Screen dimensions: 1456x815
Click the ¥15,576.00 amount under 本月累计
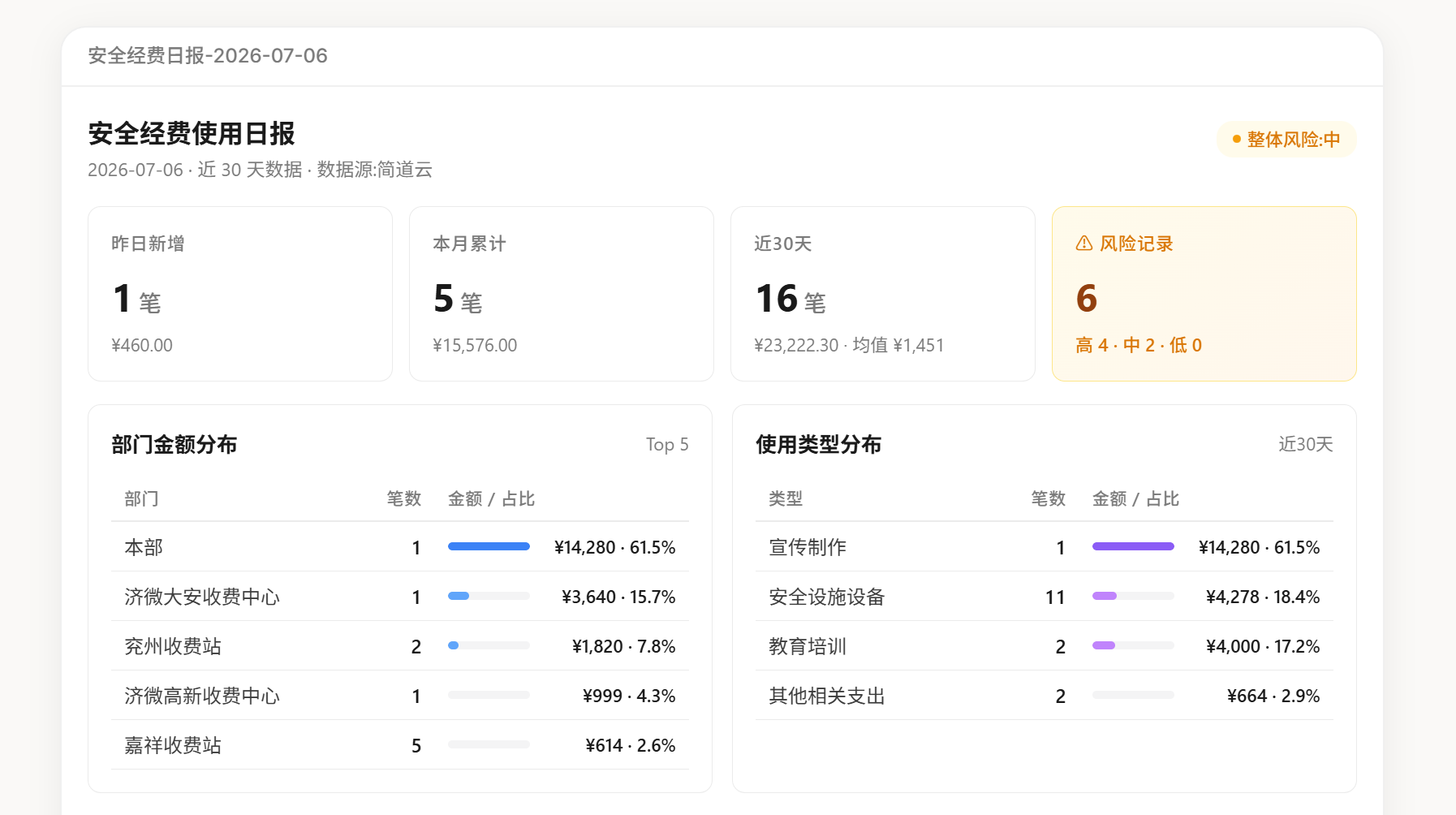[x=475, y=345]
